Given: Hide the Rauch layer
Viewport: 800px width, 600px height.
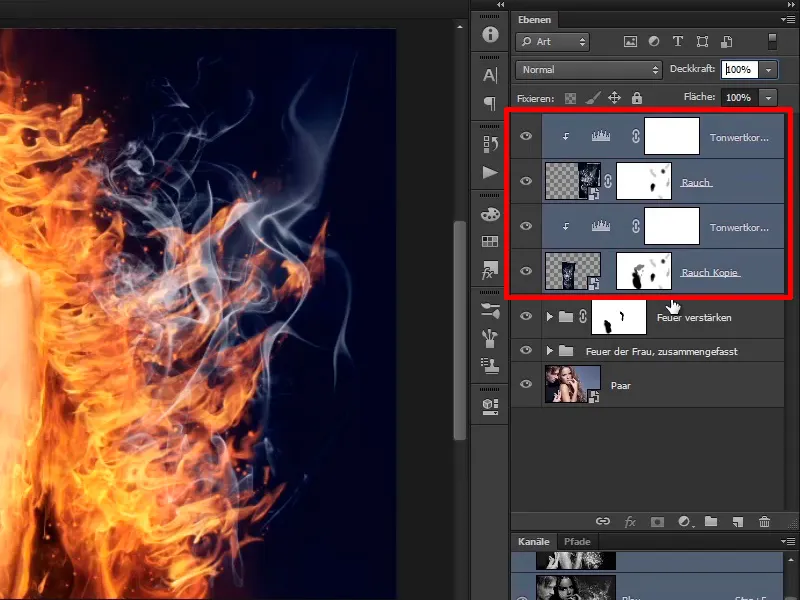Looking at the screenshot, I should 526,181.
